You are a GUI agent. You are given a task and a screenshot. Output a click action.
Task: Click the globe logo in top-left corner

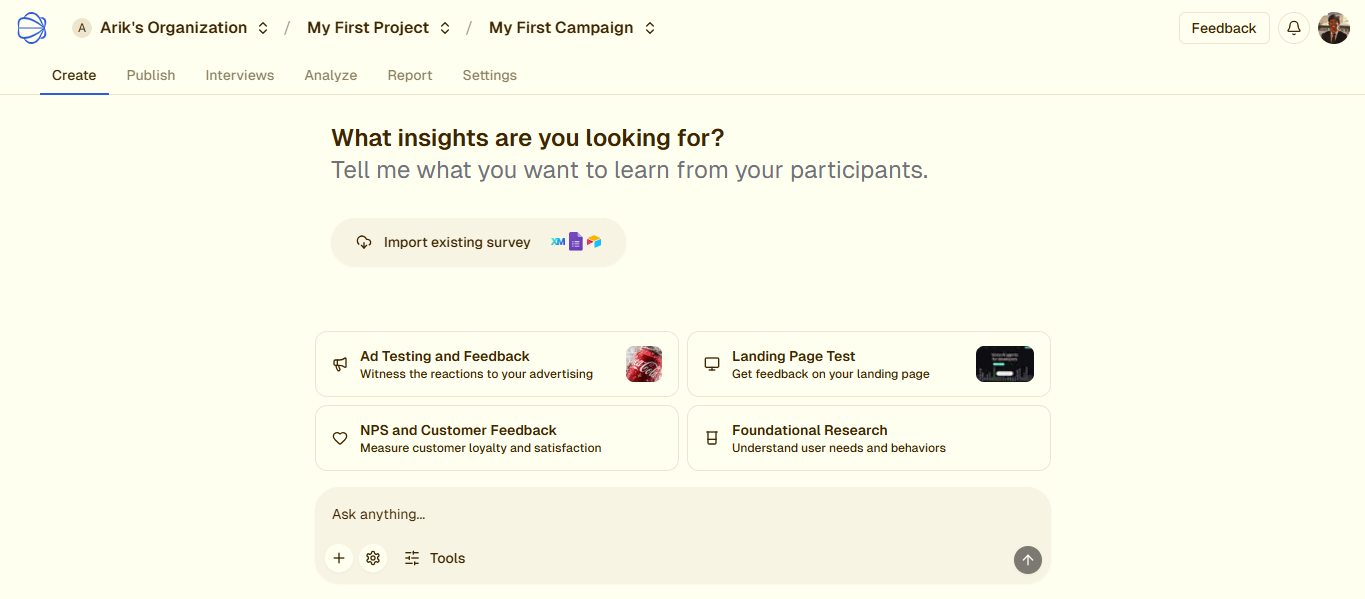[x=32, y=28]
